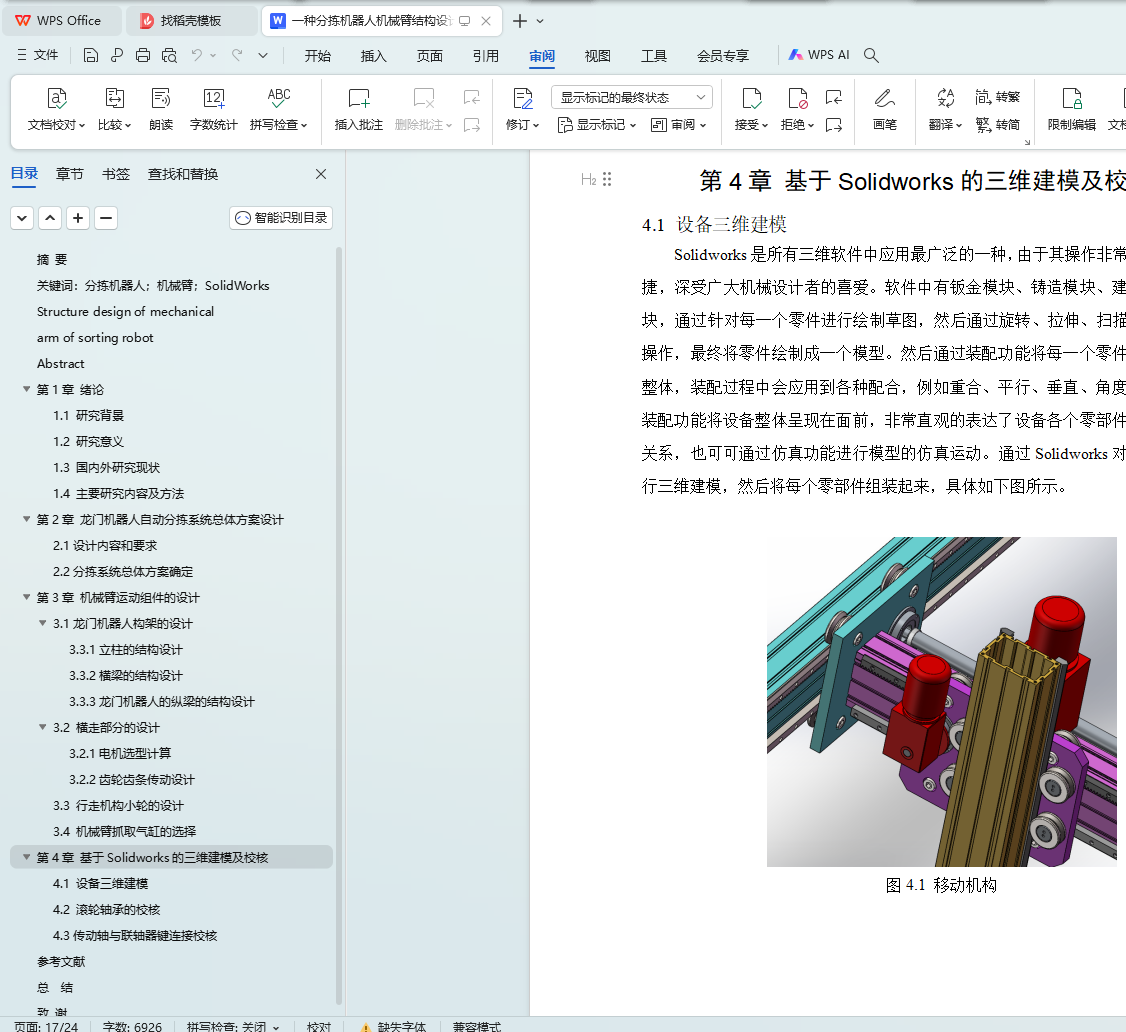The image size is (1126, 1032).
Task: Collapse the 第 4 章 outline node
Action: (x=27, y=857)
